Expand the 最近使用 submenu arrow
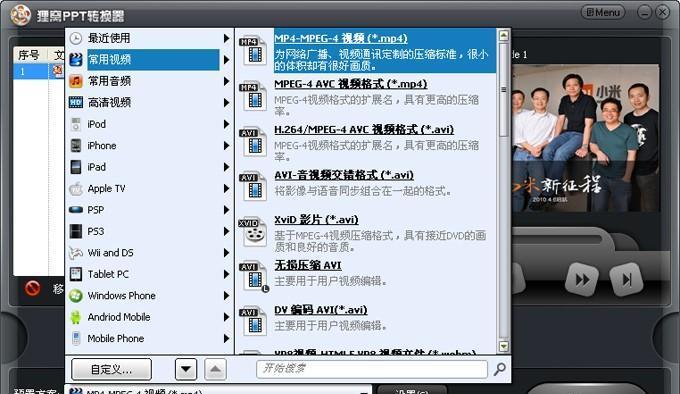Viewport: 680px width, 394px height. click(x=226, y=38)
